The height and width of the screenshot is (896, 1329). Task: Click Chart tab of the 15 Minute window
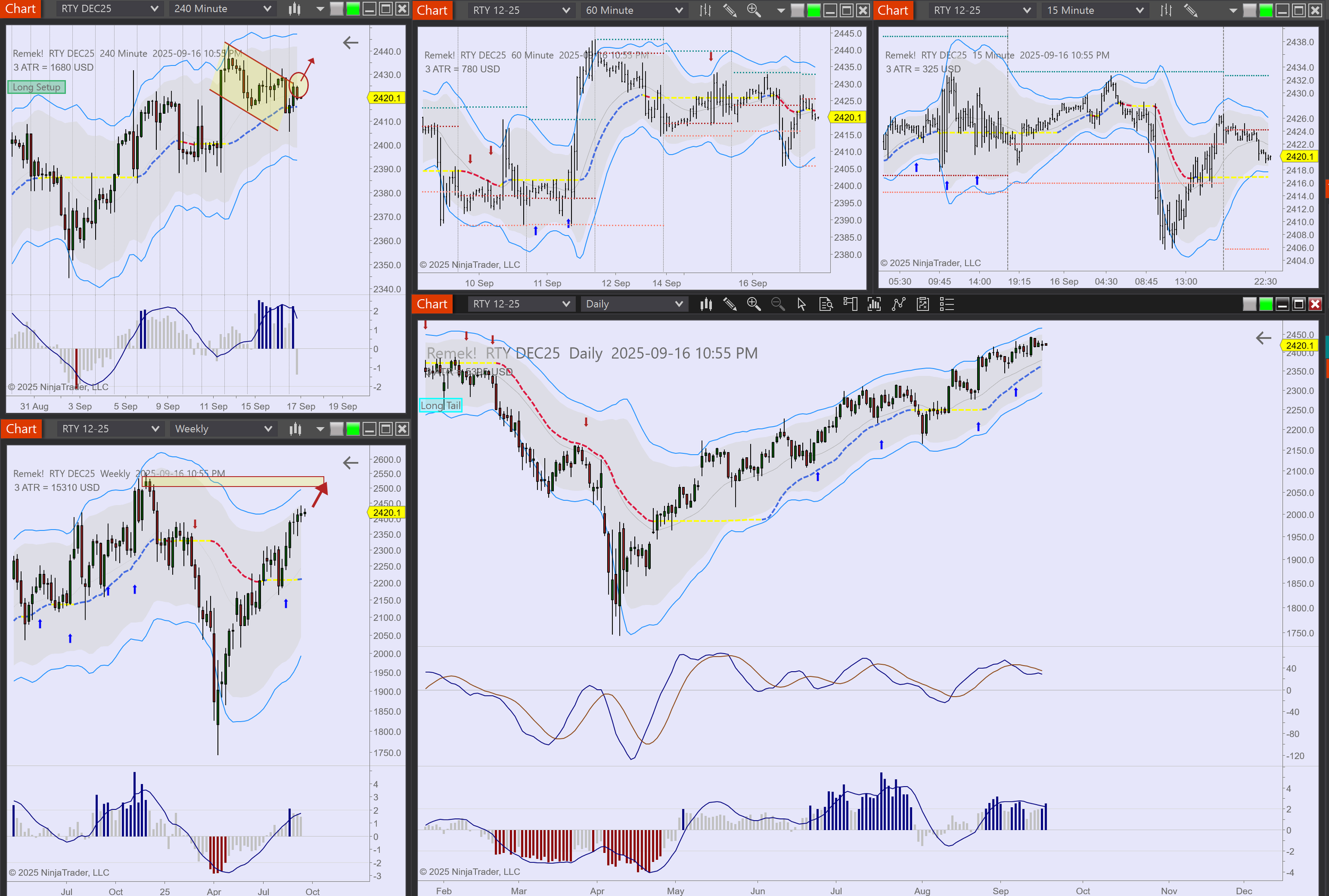coord(892,10)
